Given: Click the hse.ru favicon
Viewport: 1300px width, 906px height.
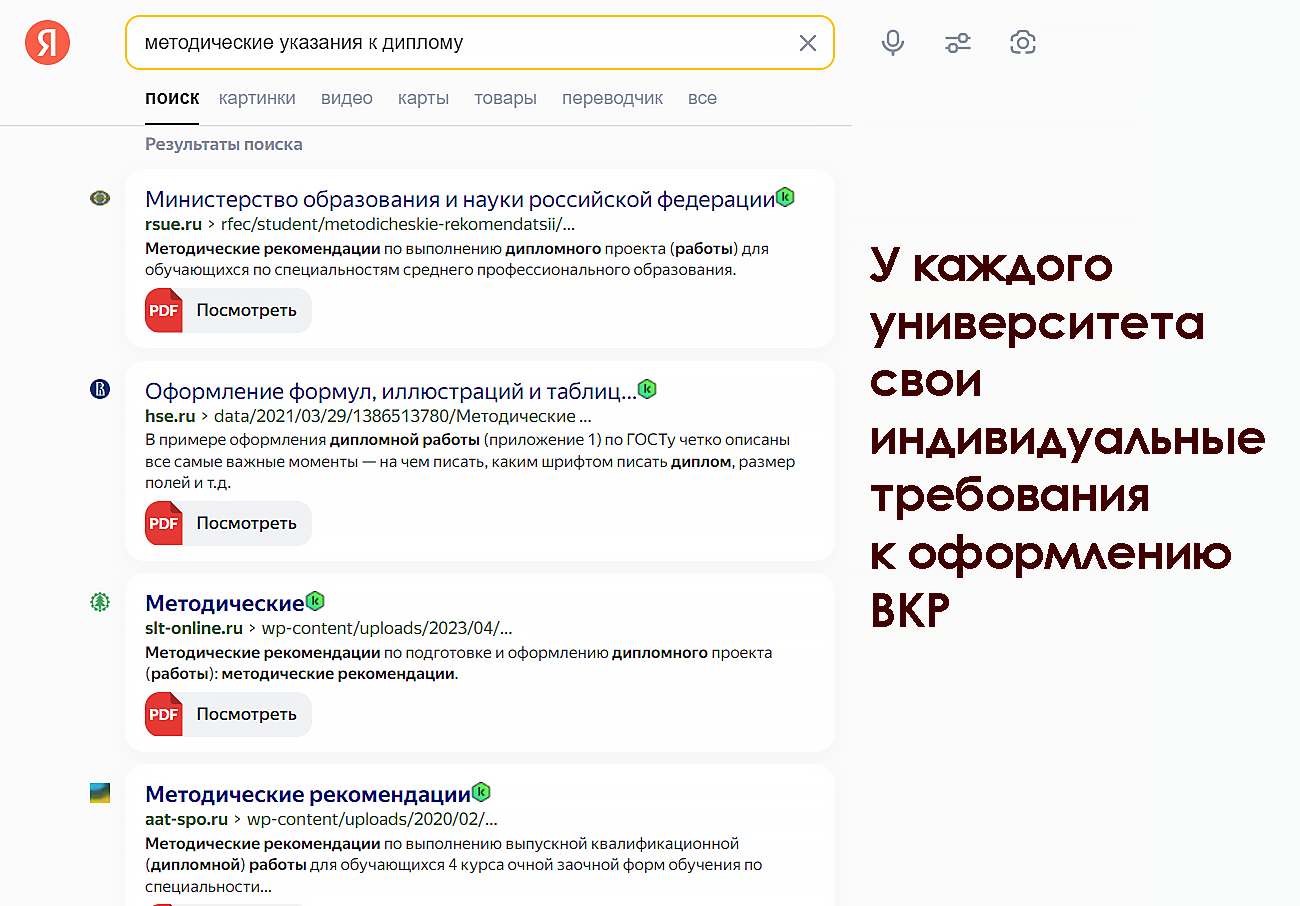Looking at the screenshot, I should pyautogui.click(x=100, y=389).
